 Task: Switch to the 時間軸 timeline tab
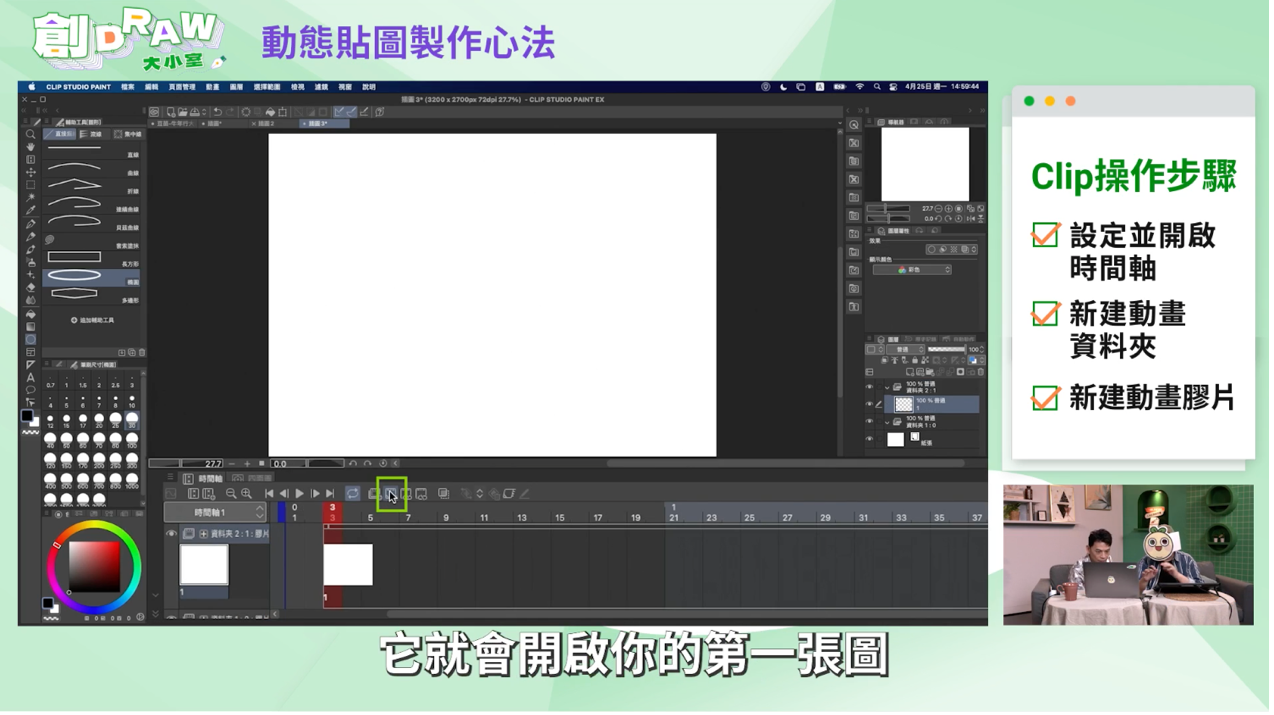204,479
